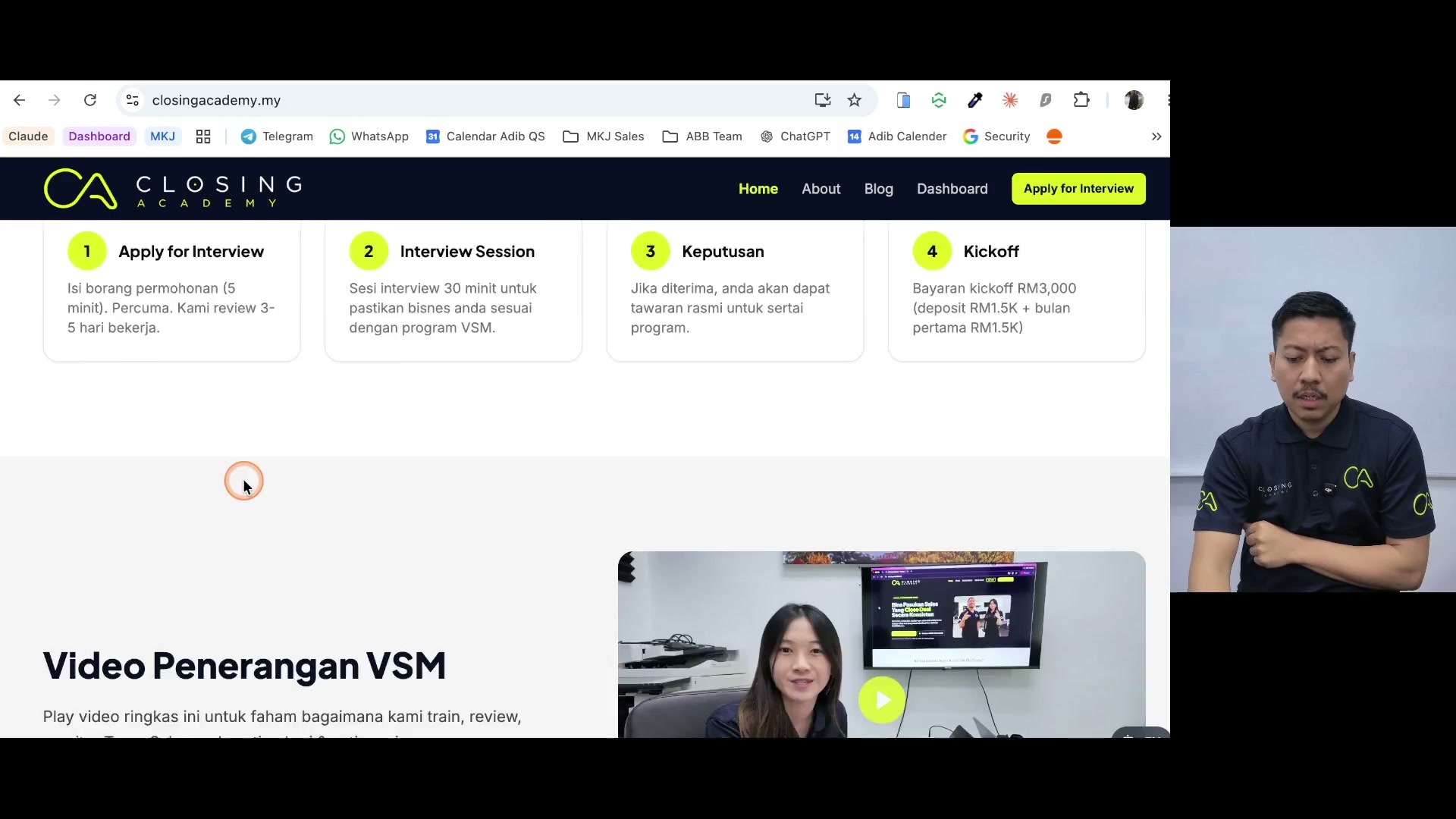Open the blue panel extension icon
Screen dimensions: 1456x819
[903, 100]
